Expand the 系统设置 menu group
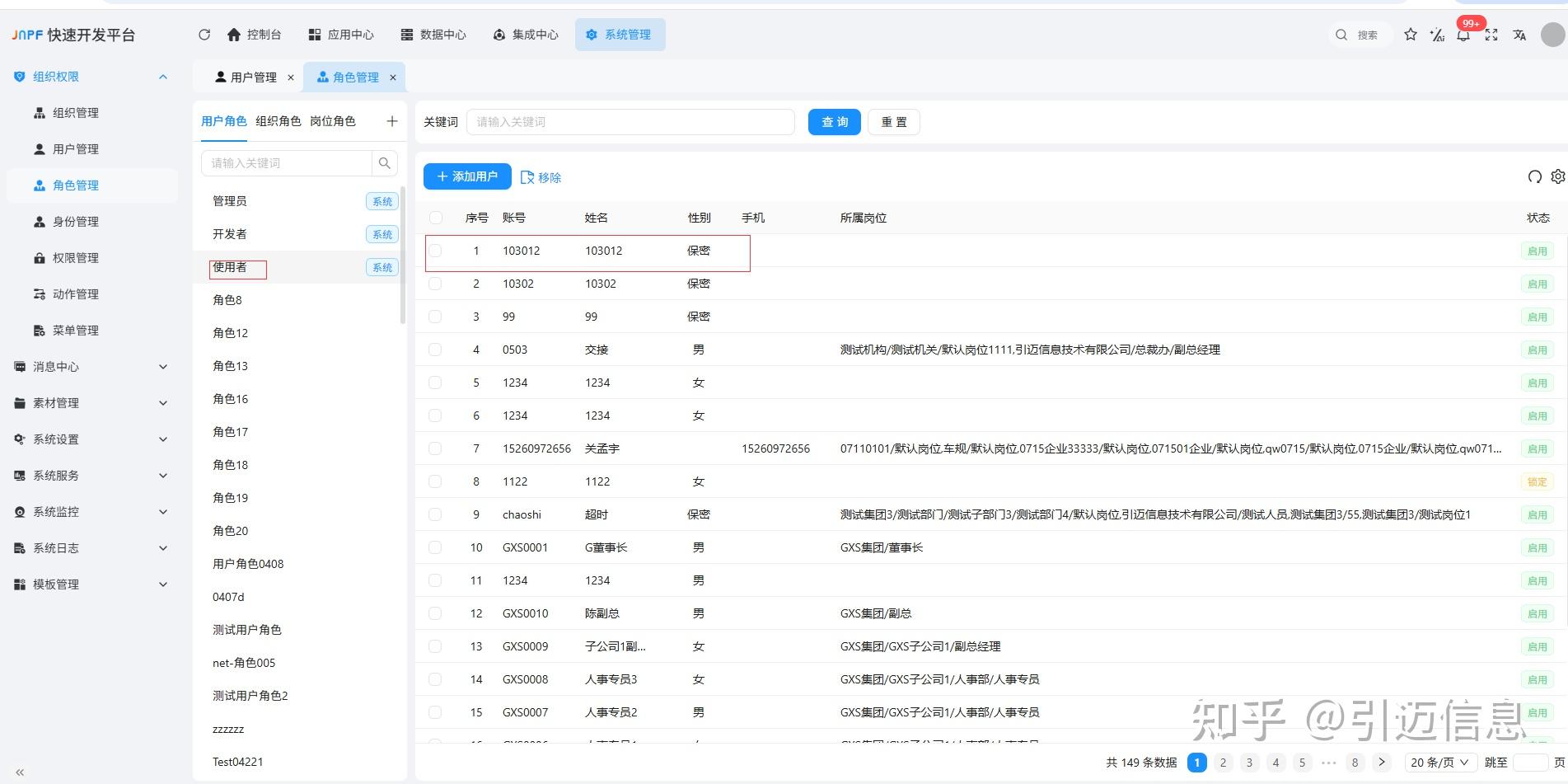 pos(92,439)
